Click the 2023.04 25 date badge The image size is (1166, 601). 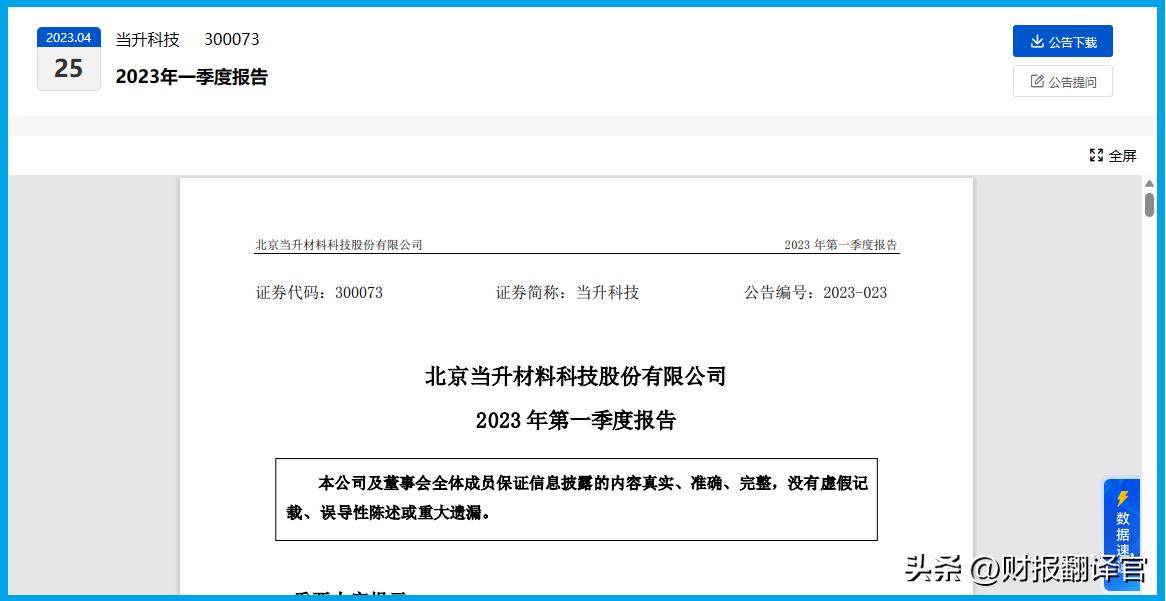pos(68,59)
